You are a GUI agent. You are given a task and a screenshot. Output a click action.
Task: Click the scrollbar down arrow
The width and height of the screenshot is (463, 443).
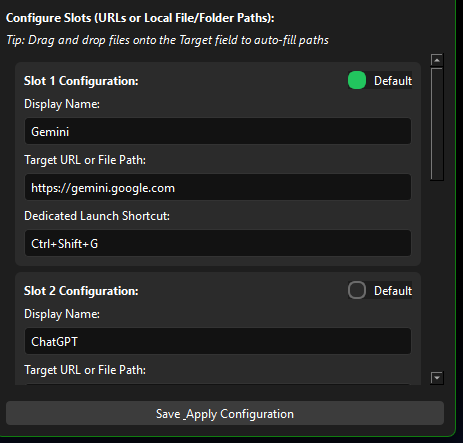(437, 378)
